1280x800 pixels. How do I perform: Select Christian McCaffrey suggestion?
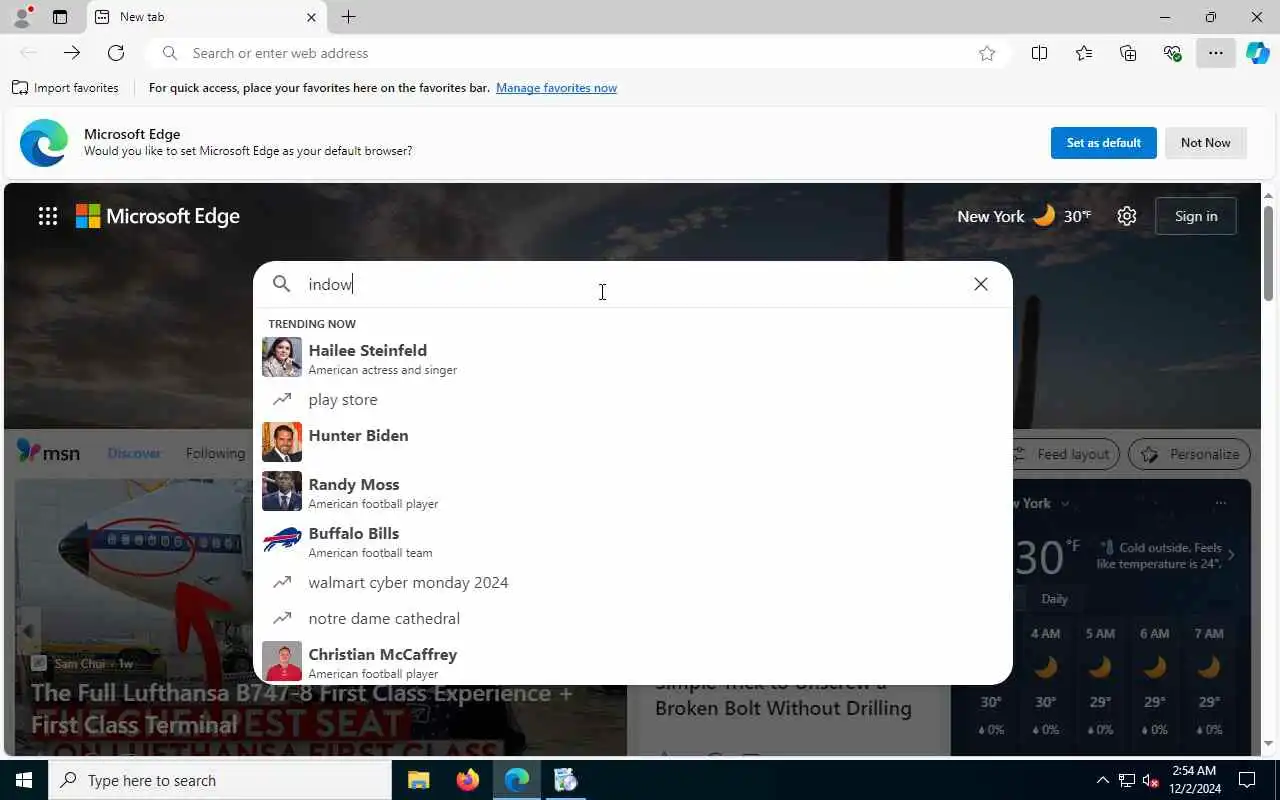[632, 662]
